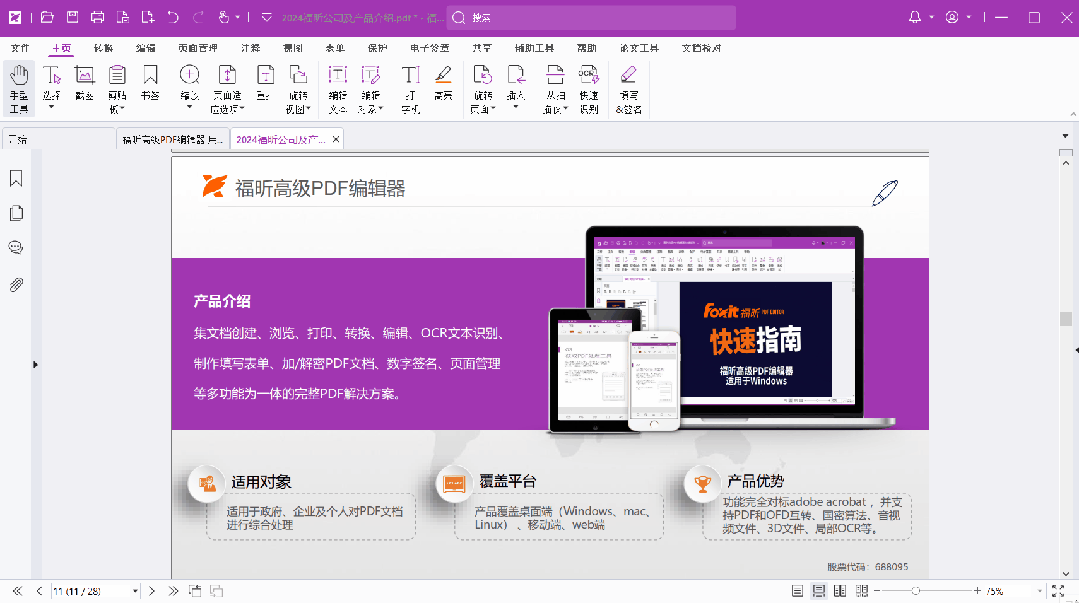This screenshot has height=603, width=1079.
Task: Open the Comments side panel
Action: (x=17, y=248)
